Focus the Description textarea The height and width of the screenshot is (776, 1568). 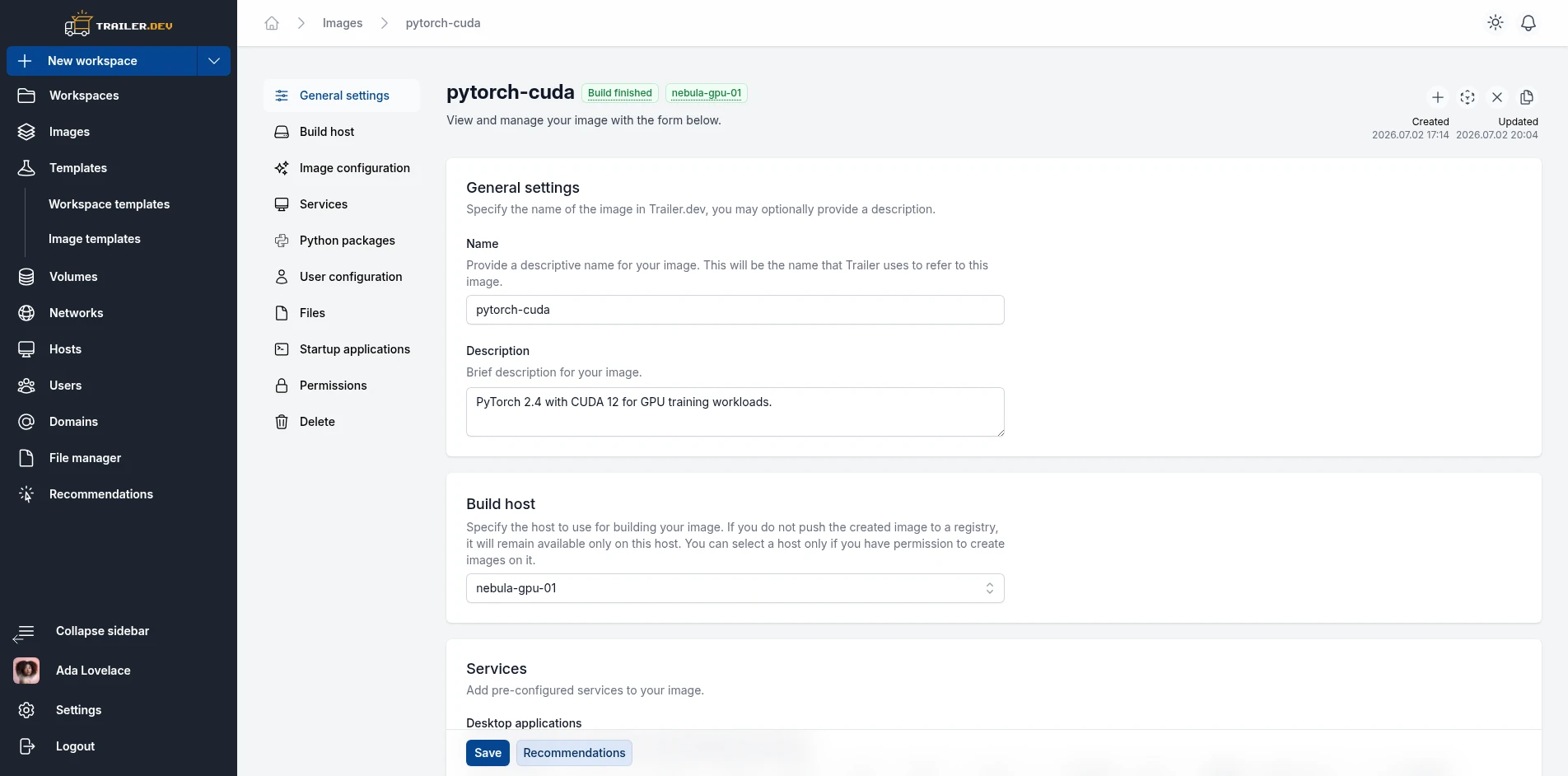(735, 412)
